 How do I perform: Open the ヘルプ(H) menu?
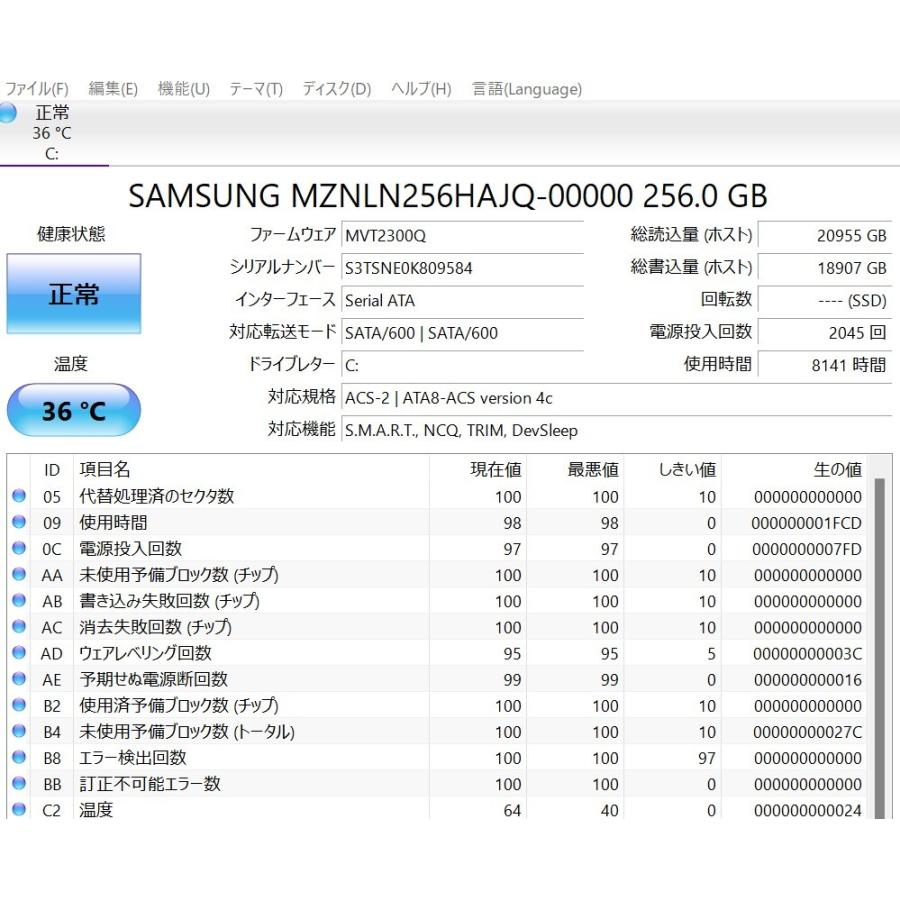[x=421, y=89]
